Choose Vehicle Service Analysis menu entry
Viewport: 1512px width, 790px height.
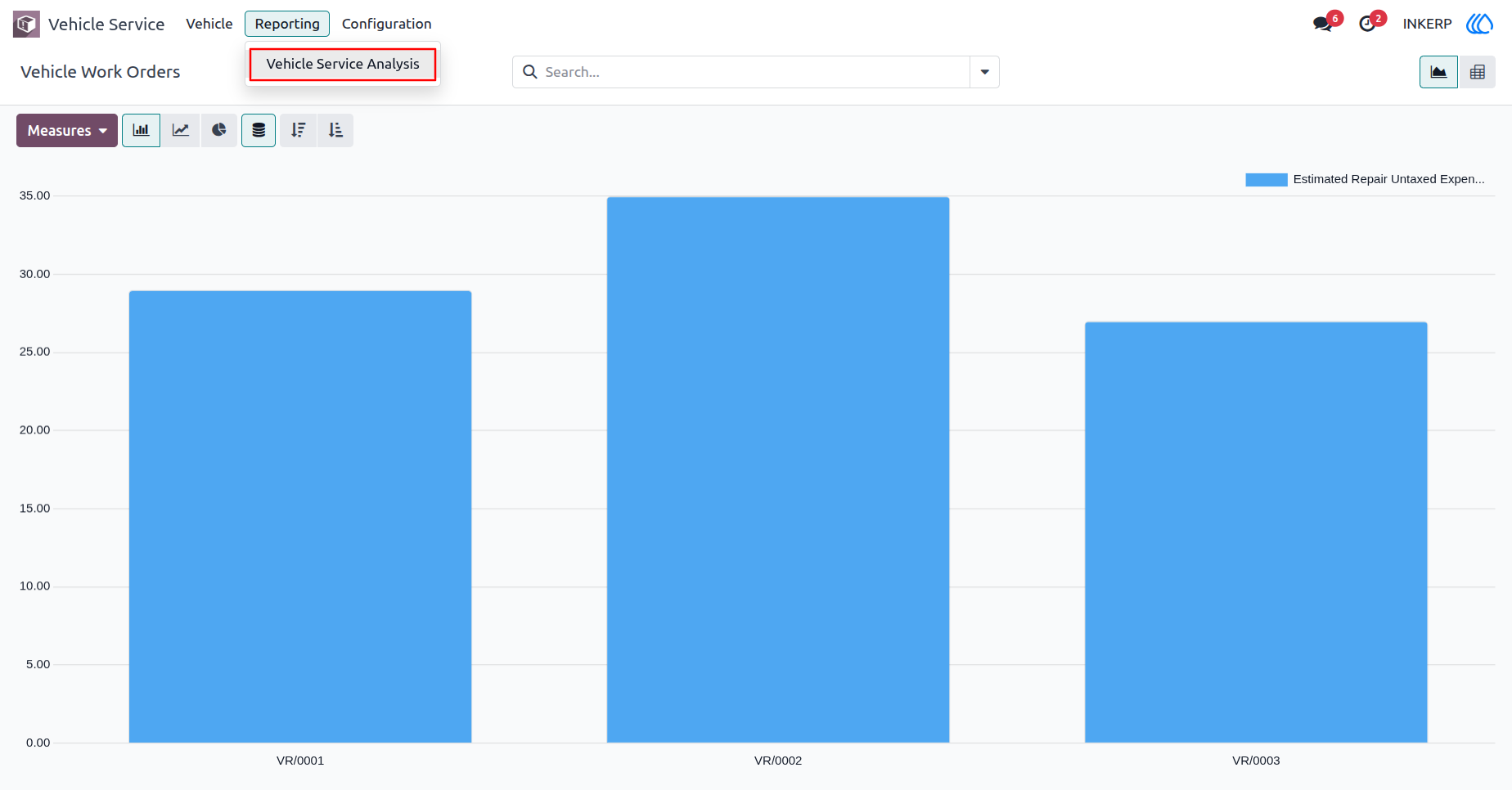[343, 64]
